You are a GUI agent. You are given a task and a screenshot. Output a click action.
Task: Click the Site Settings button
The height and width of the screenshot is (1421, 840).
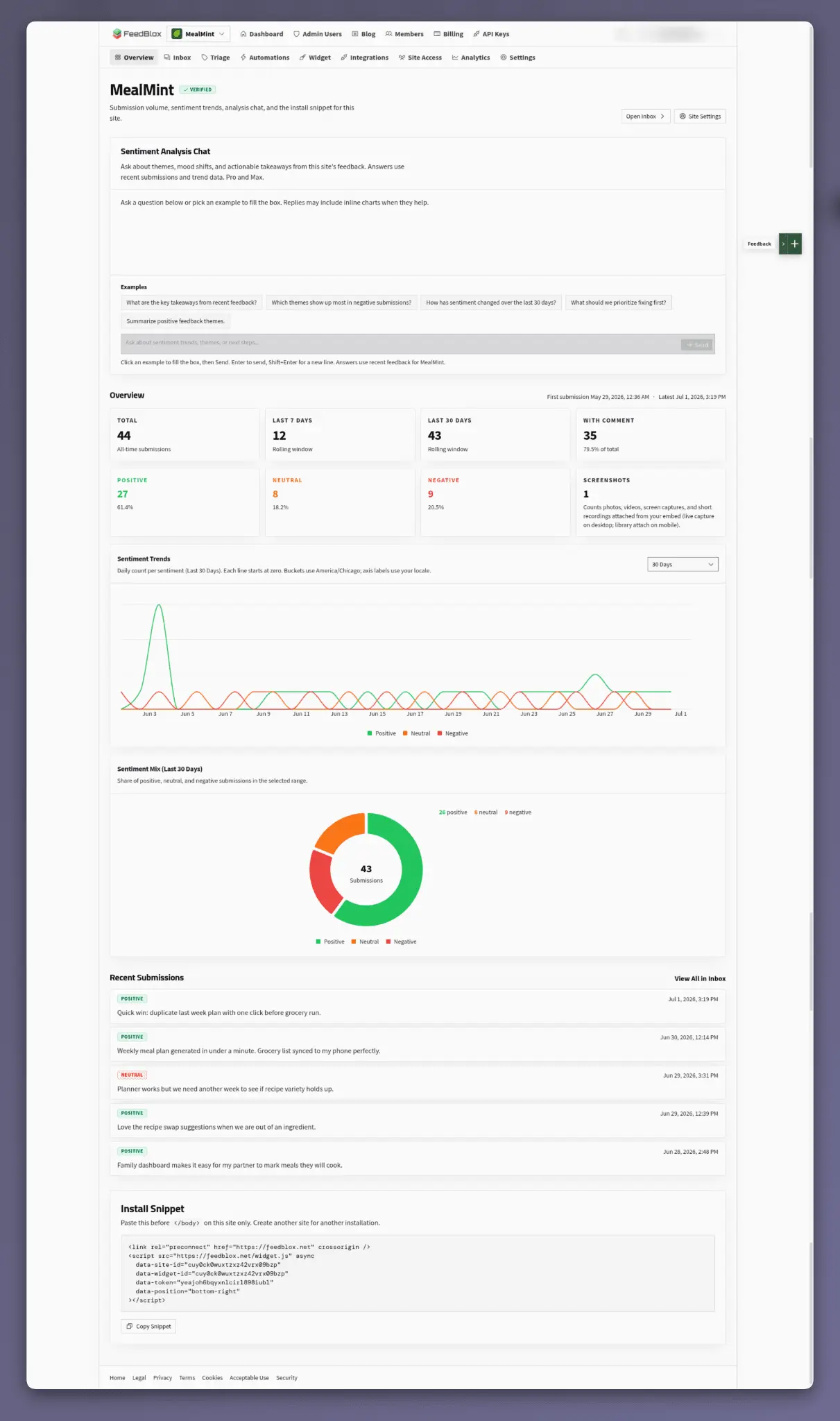700,117
